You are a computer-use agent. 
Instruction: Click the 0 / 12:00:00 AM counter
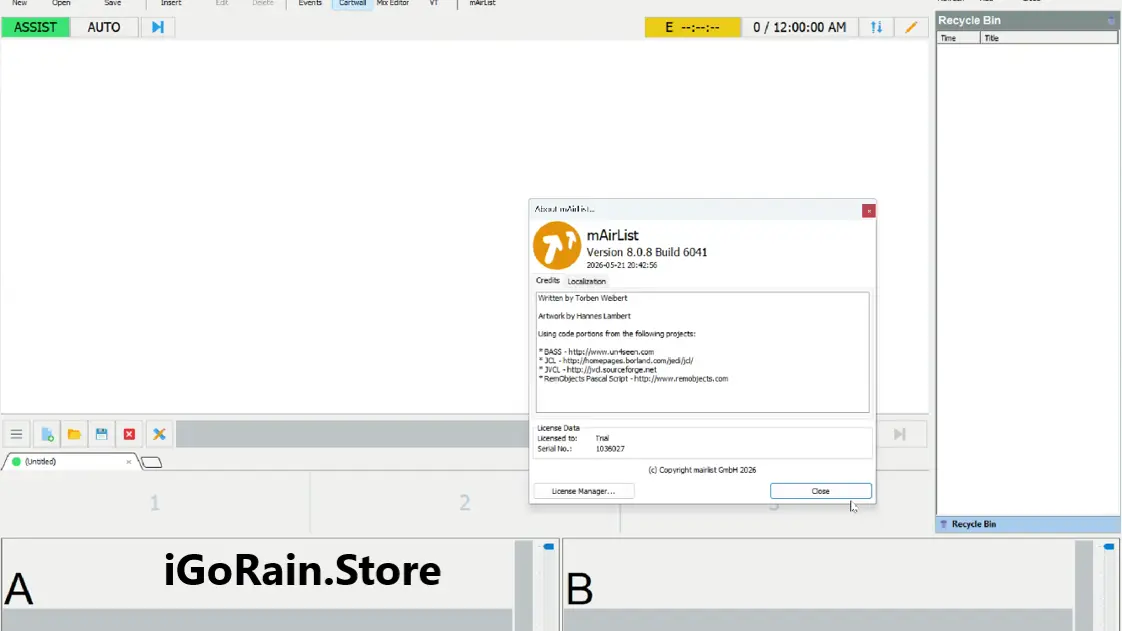pos(799,27)
